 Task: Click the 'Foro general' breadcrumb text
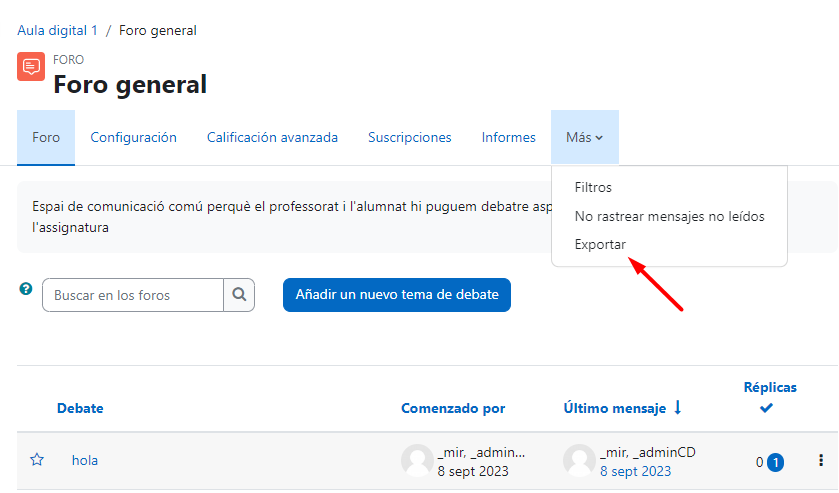[x=158, y=31]
